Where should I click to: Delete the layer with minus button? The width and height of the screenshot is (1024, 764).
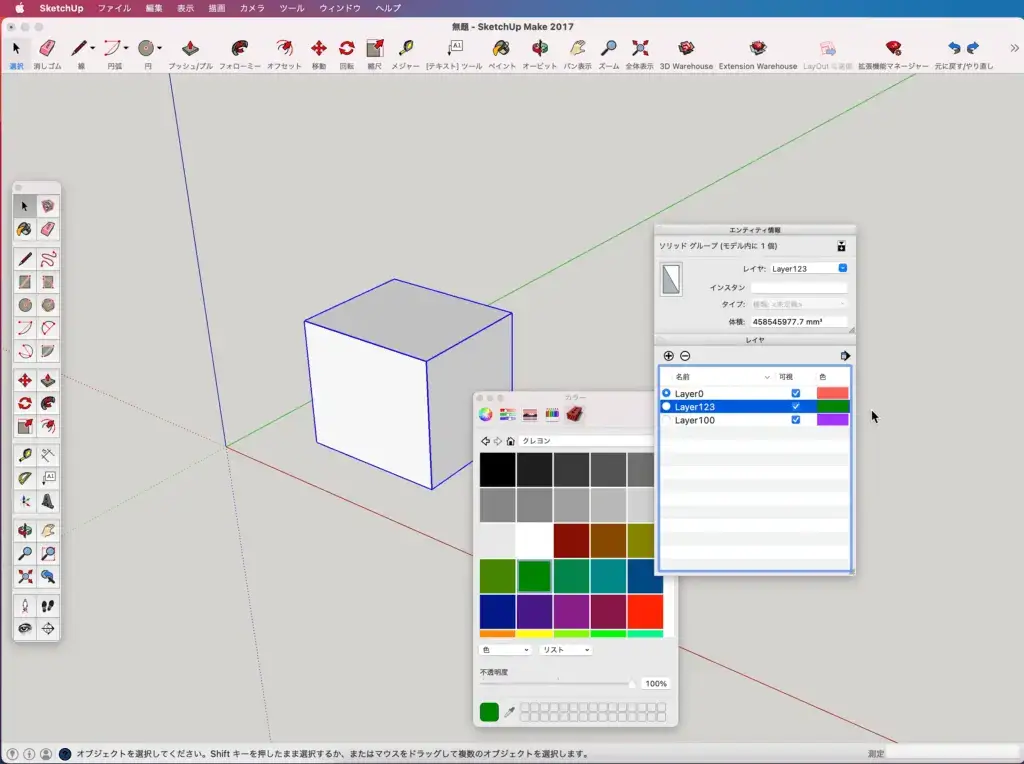685,356
